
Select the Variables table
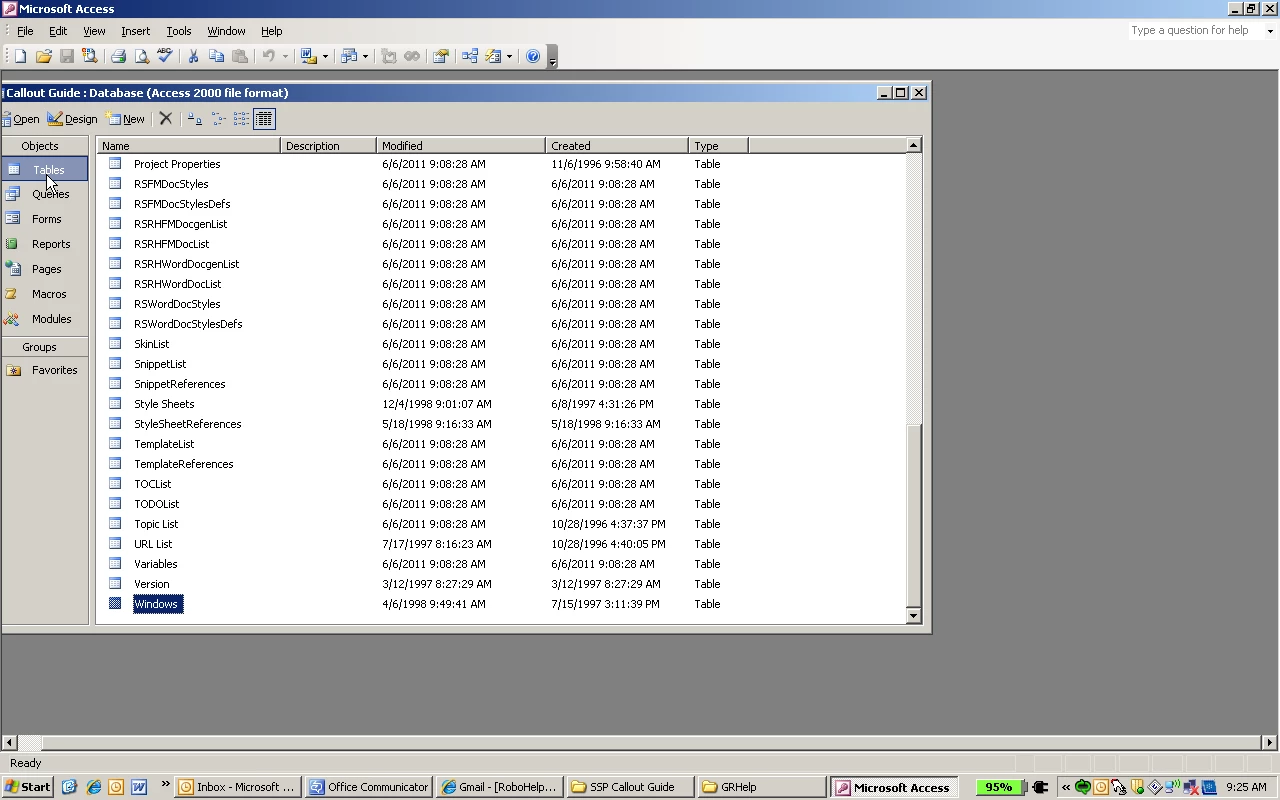(x=155, y=564)
